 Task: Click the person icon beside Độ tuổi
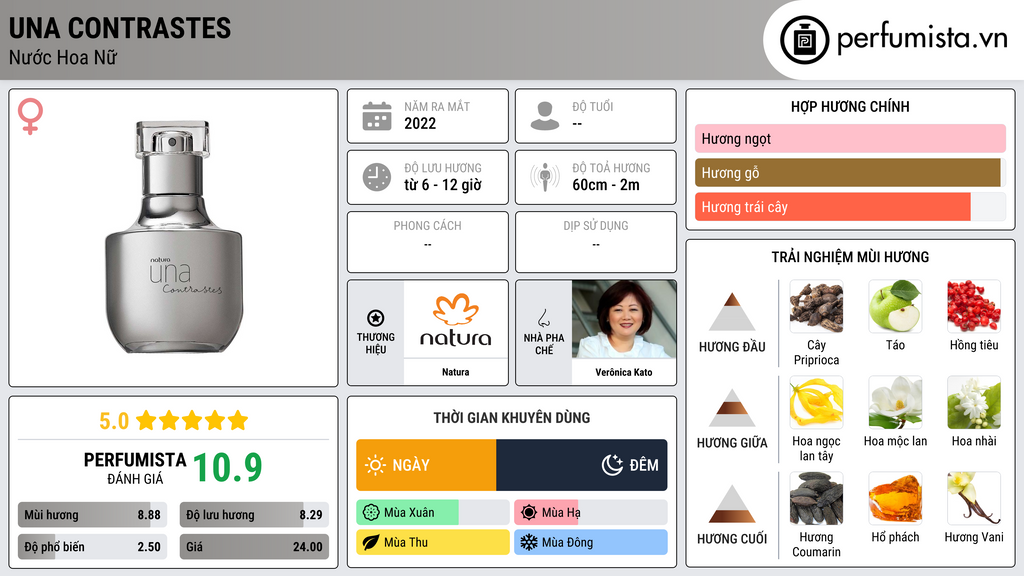[545, 116]
